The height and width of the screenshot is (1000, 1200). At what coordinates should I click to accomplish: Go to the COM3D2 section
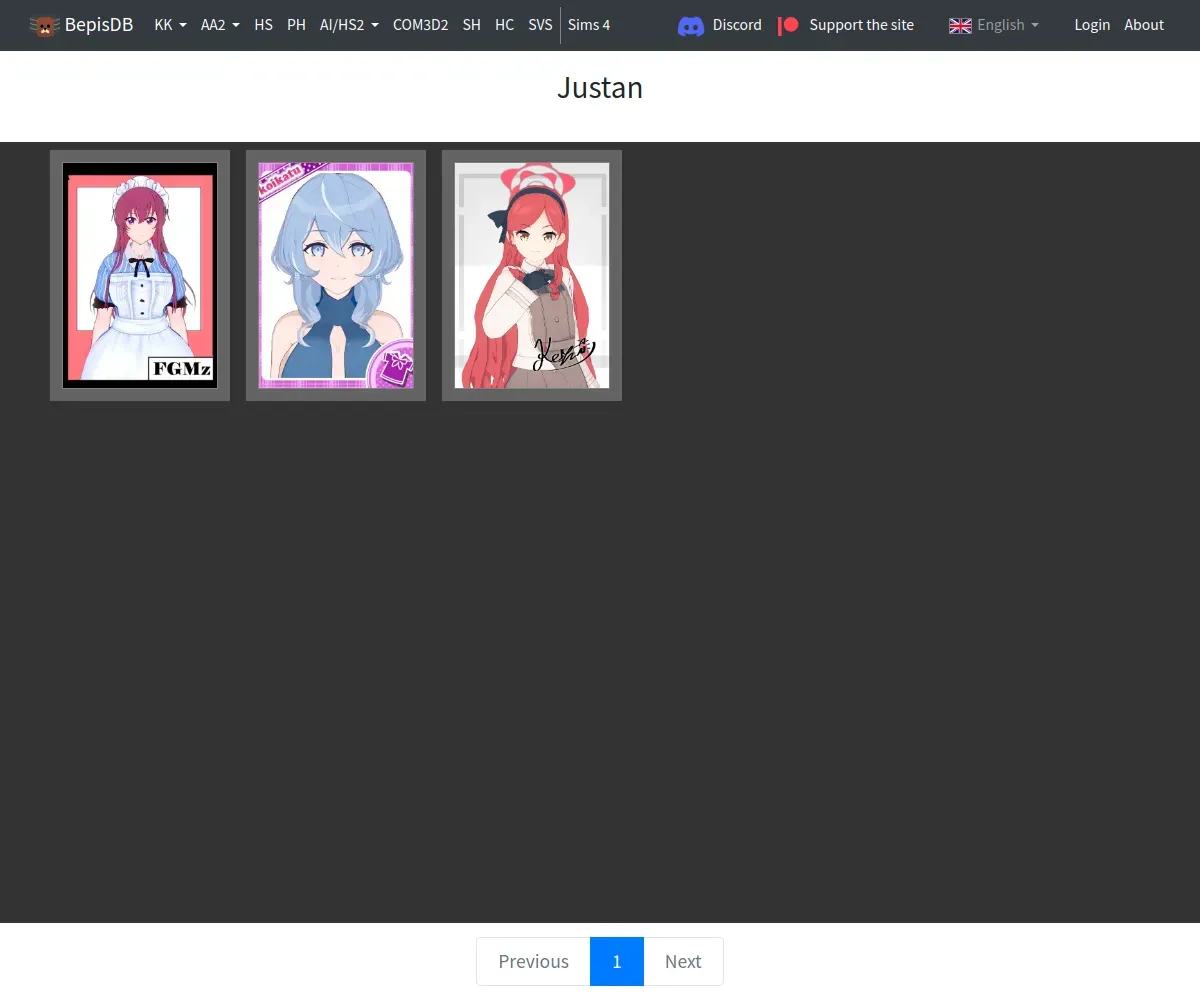pos(420,25)
